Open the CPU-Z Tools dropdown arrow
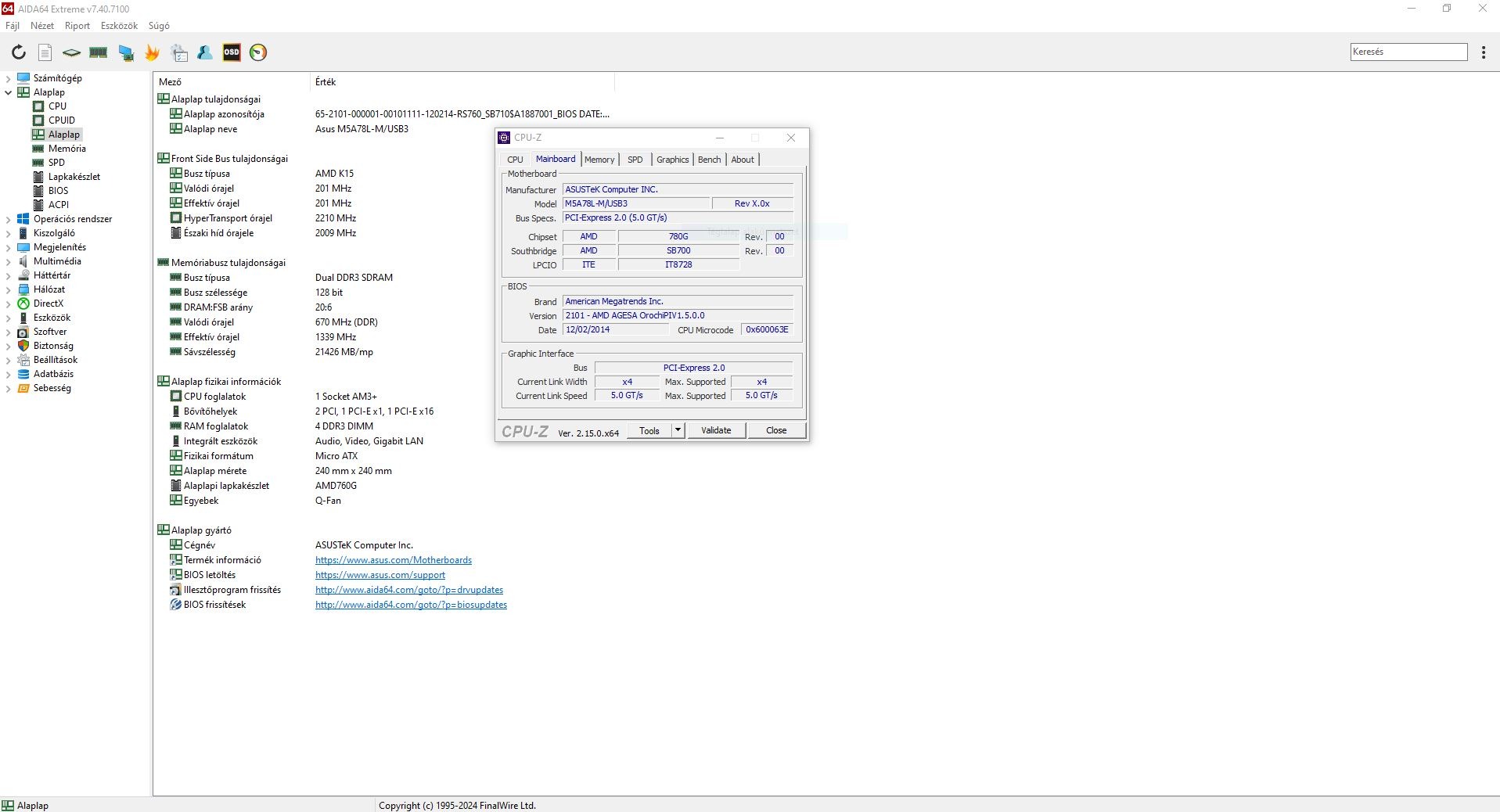Screen dimensions: 1500x812 [x=678, y=430]
